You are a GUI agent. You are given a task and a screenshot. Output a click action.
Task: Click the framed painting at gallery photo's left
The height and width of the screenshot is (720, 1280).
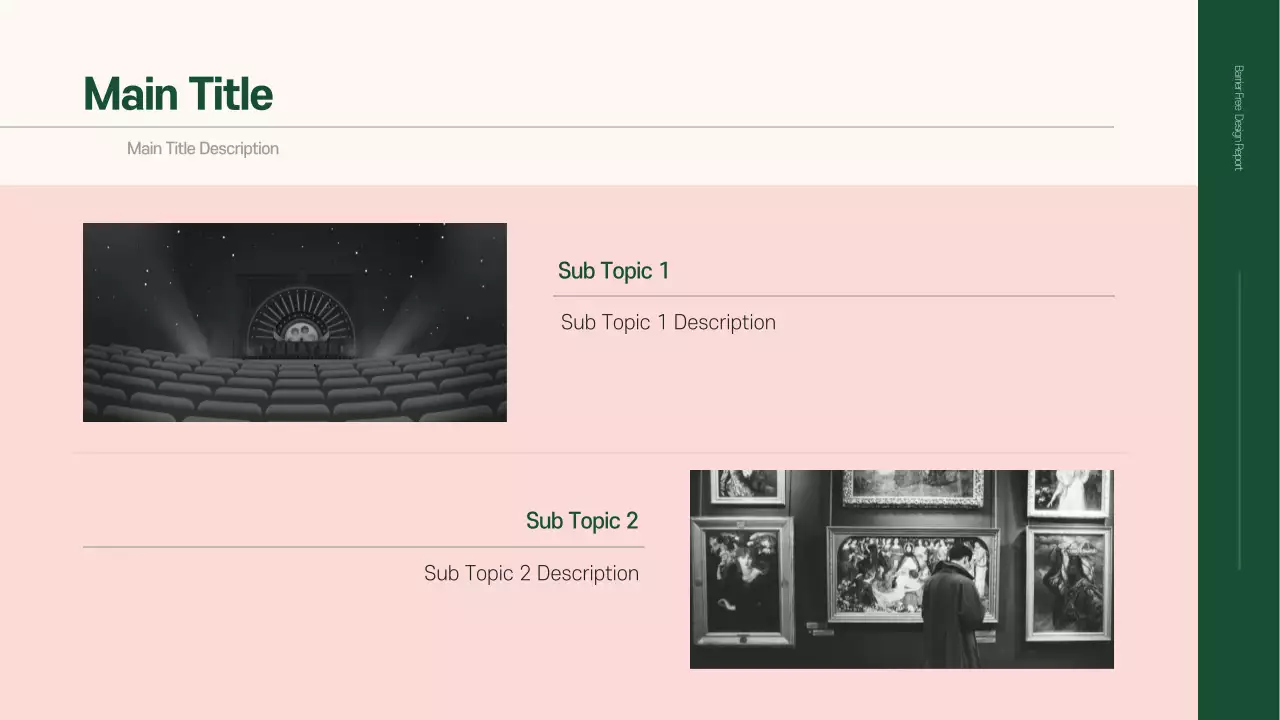coord(741,581)
